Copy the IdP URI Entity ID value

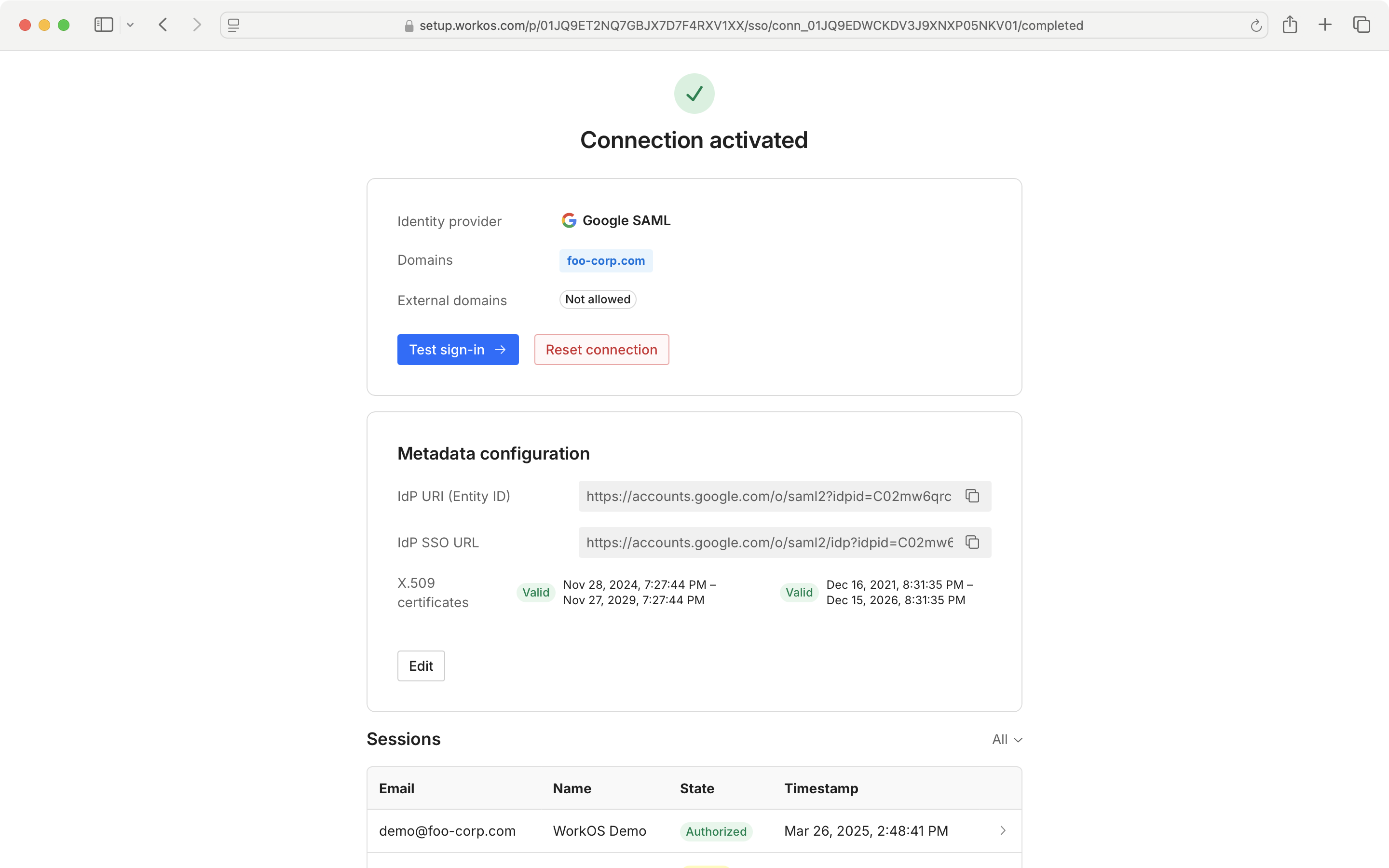tap(972, 496)
